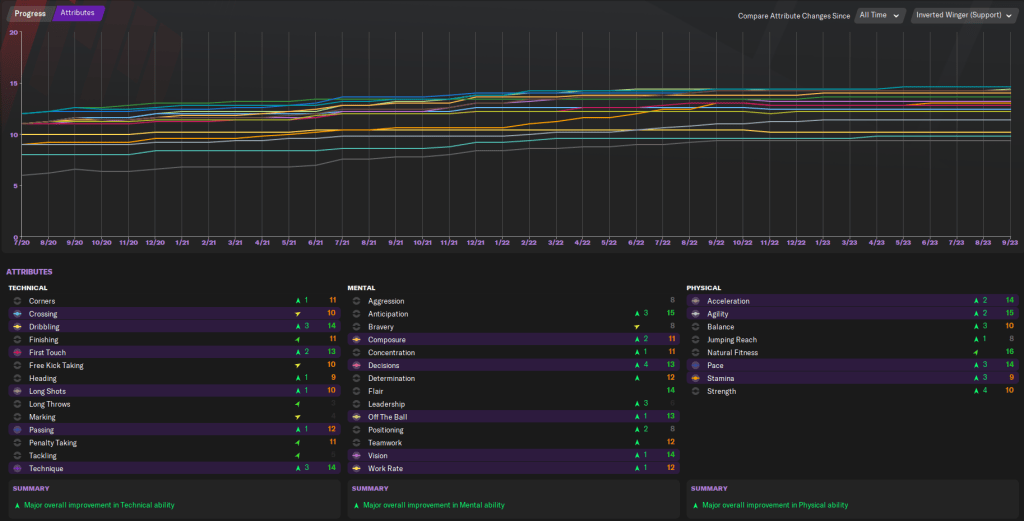Switch to the Progress tab

[29, 13]
